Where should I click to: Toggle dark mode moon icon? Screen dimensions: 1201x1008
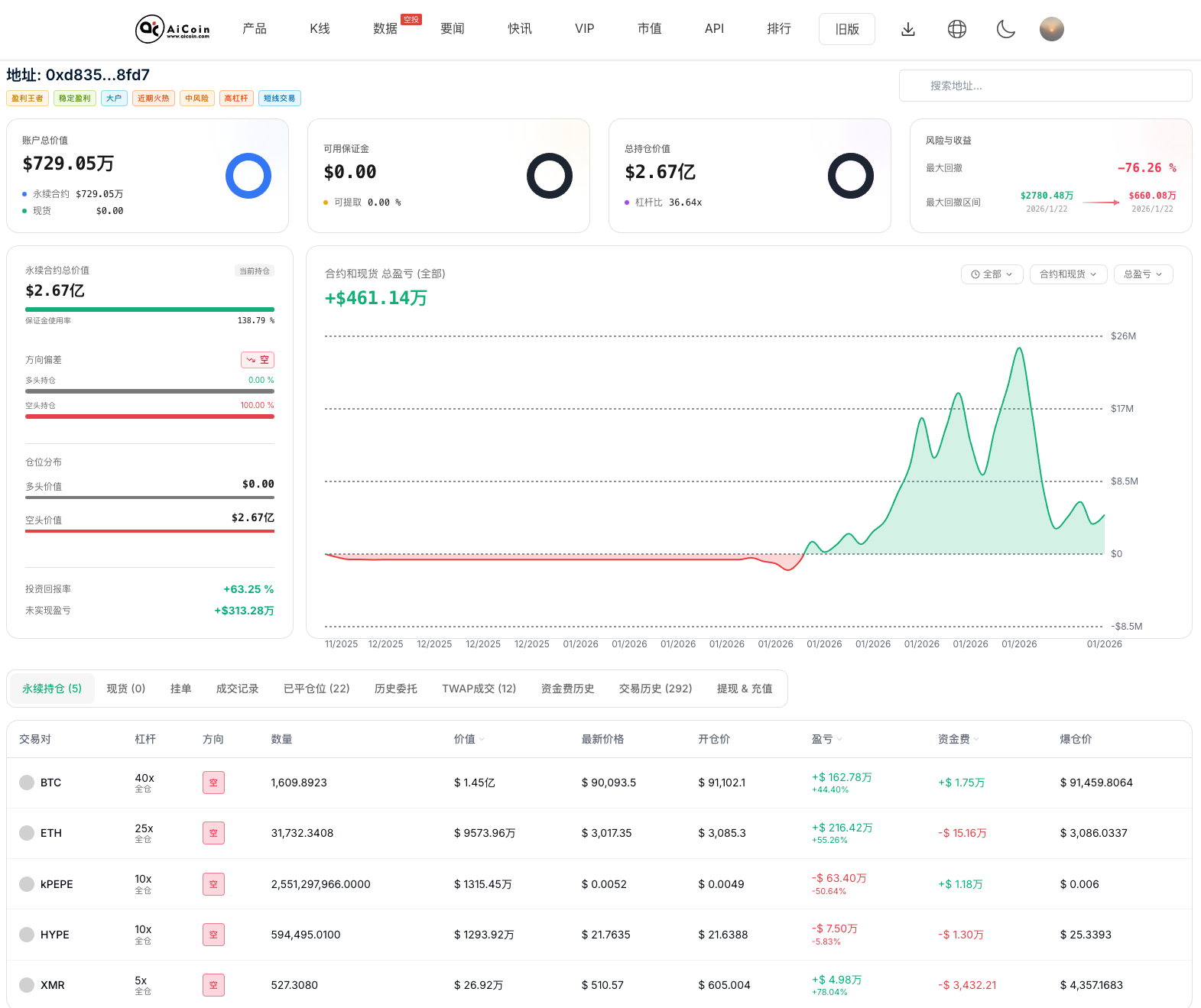click(x=1006, y=29)
